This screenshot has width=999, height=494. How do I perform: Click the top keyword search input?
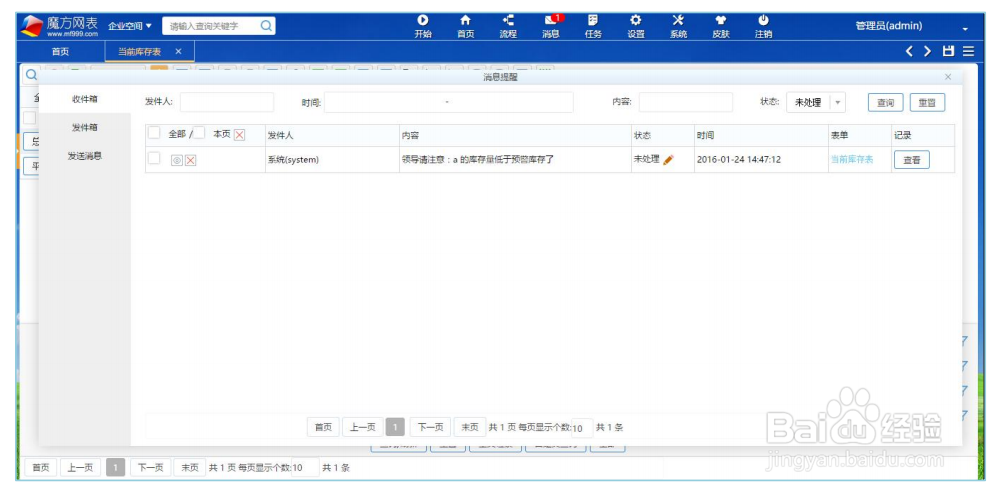point(212,26)
